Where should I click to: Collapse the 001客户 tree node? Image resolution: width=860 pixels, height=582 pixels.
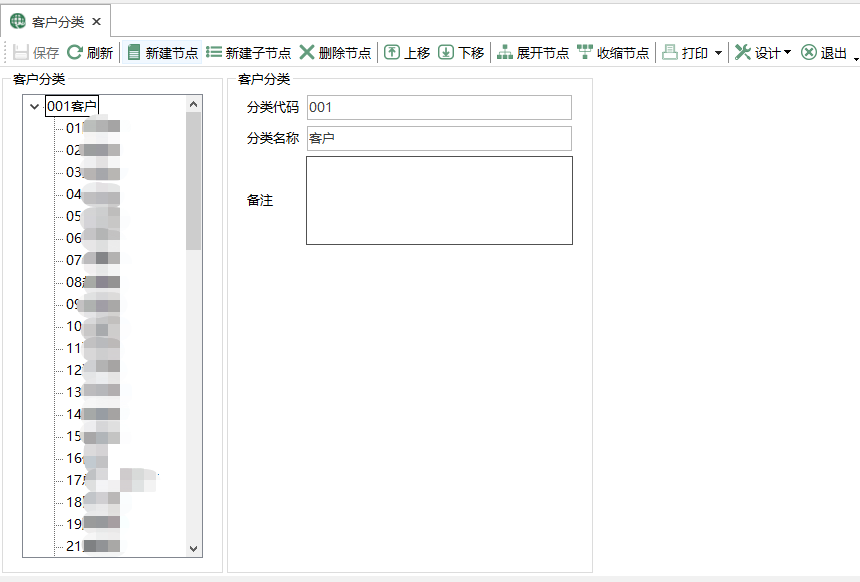[35, 106]
